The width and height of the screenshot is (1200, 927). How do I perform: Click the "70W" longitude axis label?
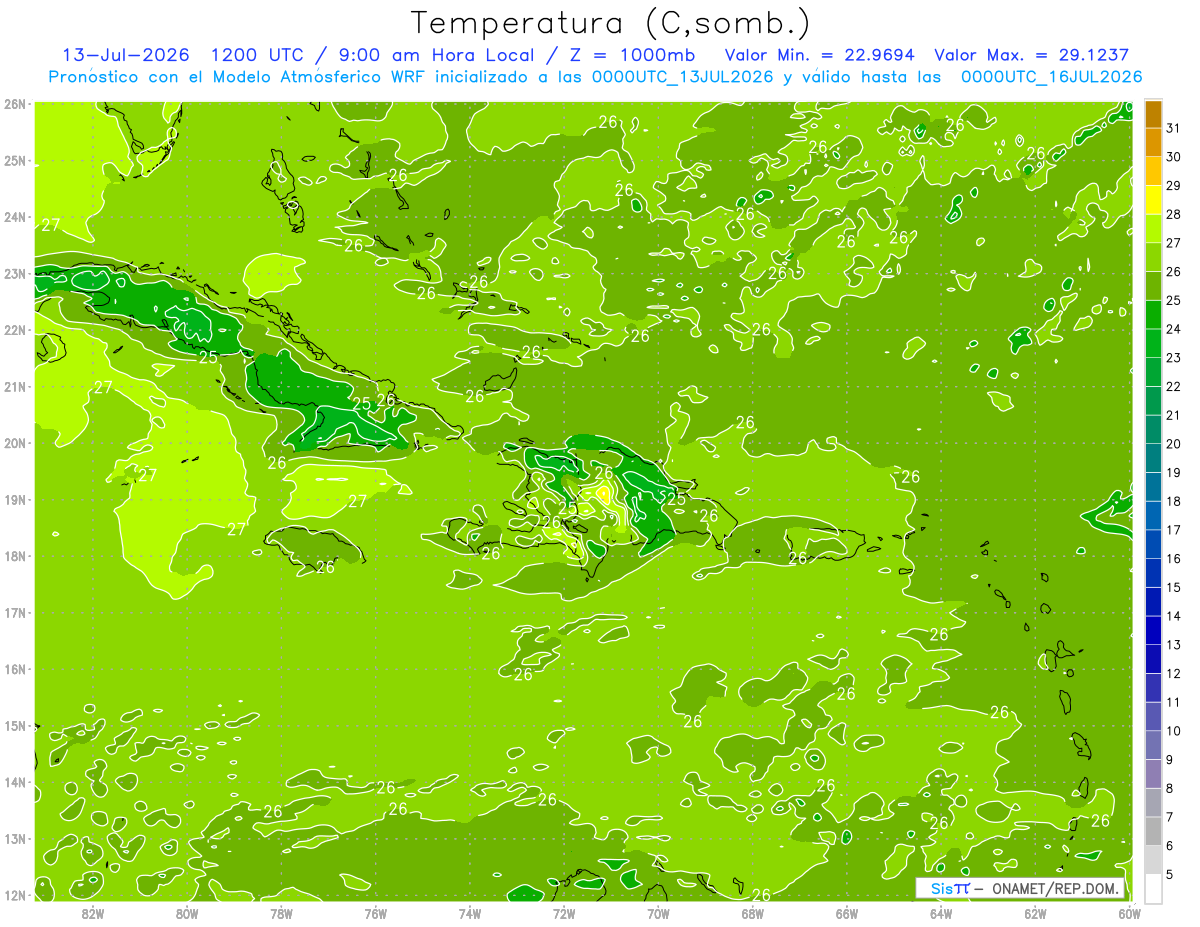coord(658,913)
